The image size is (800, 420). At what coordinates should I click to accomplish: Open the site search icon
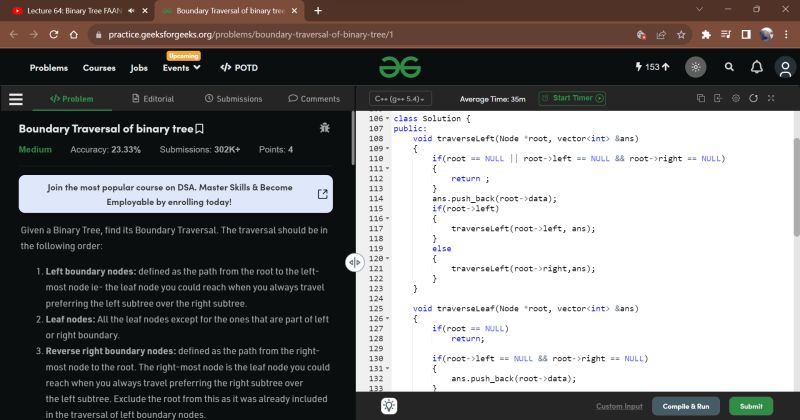(x=729, y=67)
